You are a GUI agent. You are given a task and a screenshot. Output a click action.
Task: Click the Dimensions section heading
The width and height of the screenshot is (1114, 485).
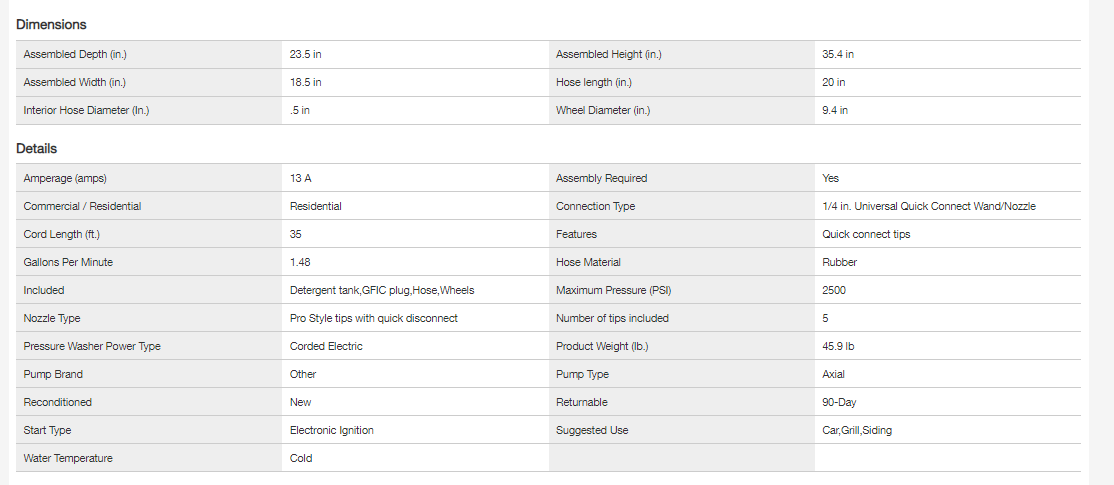click(51, 24)
